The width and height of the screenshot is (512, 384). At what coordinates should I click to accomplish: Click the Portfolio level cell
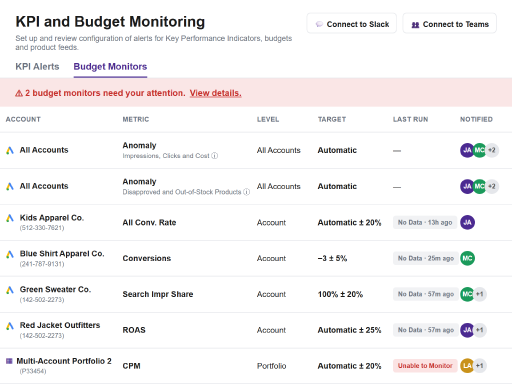coord(271,366)
